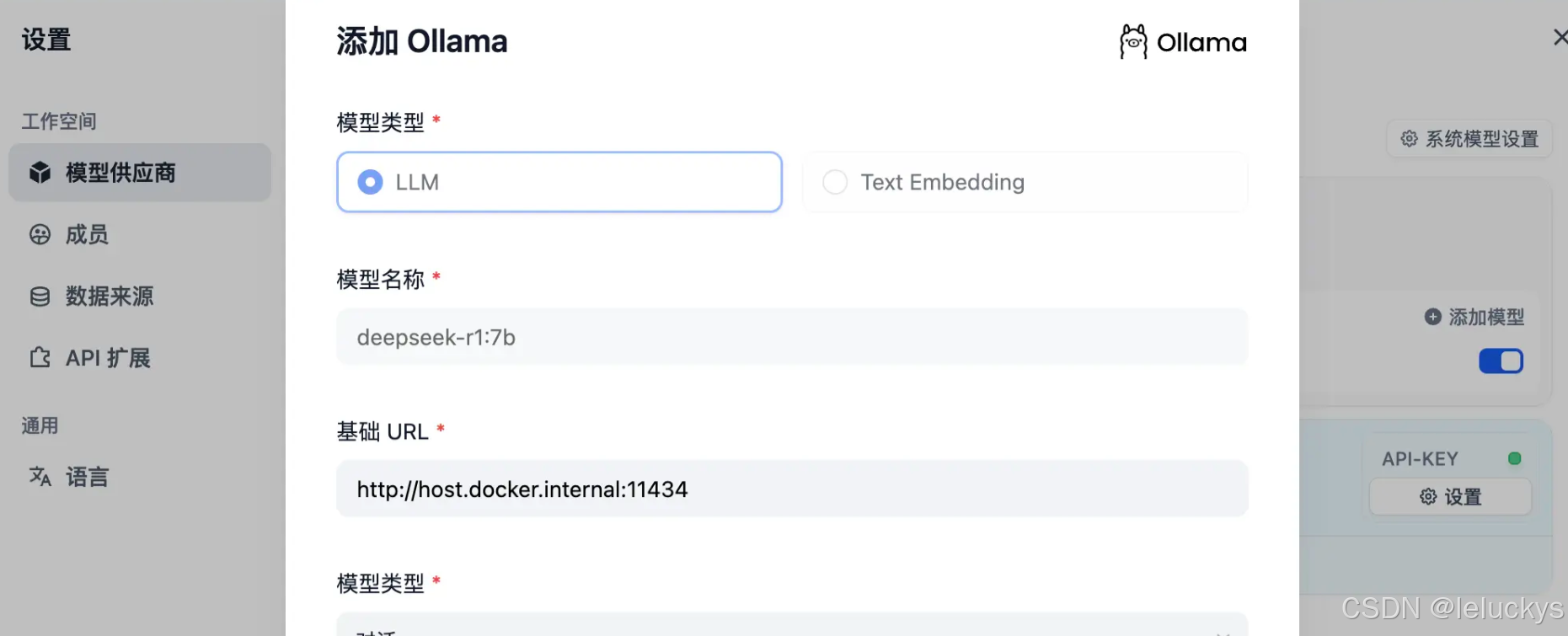This screenshot has height=636, width=1568.
Task: Open the 对话 dropdown under the lower 模型类型
Action: click(791, 627)
